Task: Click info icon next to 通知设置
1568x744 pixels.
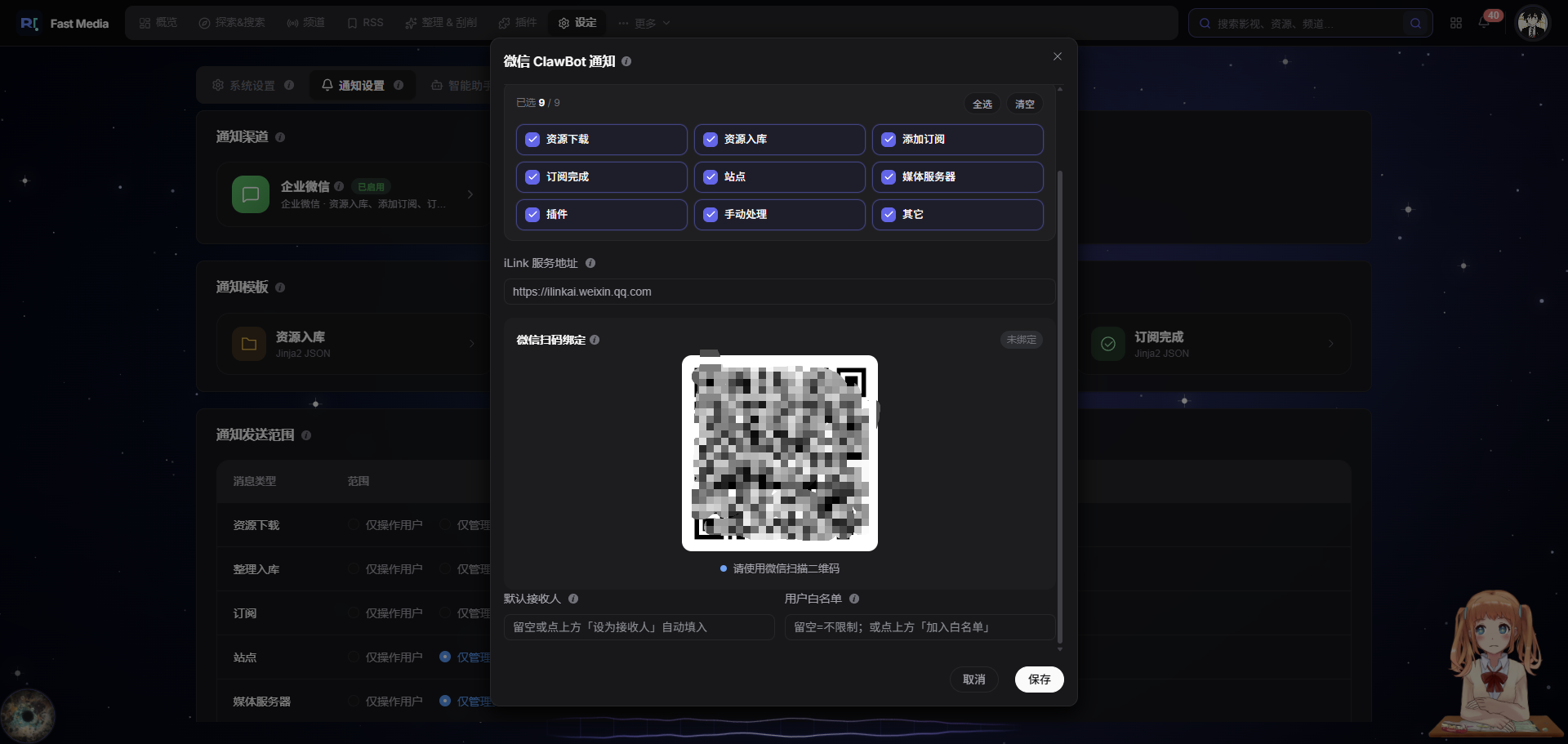Action: click(399, 85)
